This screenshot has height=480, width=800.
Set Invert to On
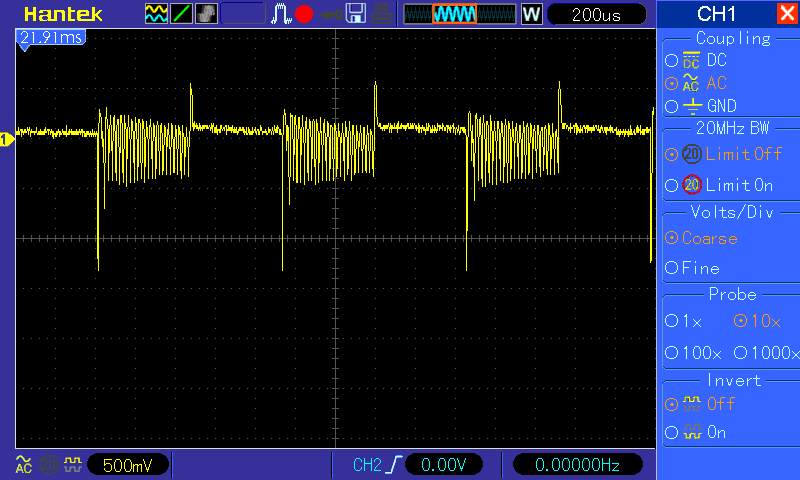(671, 433)
